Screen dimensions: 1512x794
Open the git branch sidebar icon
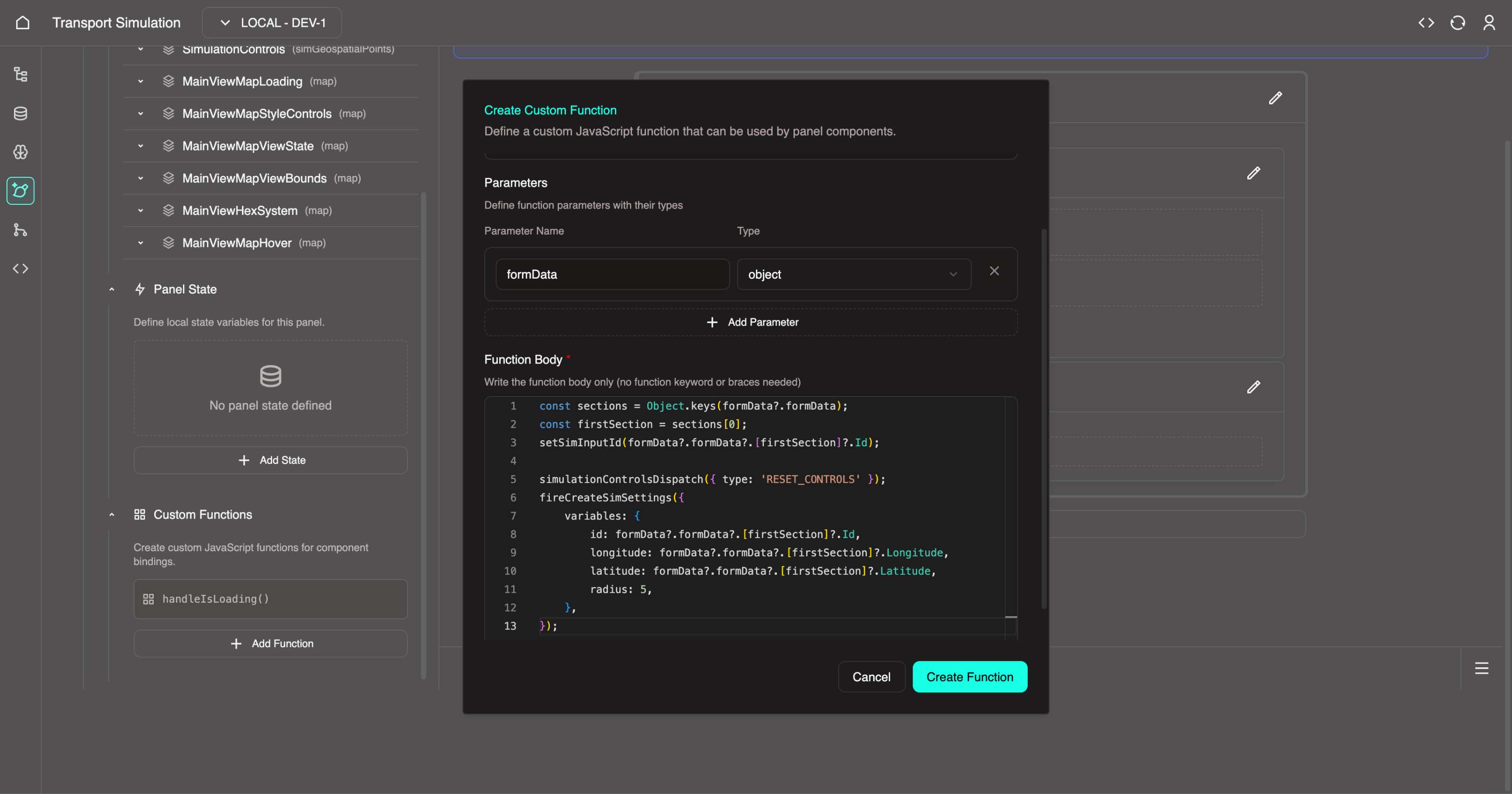(20, 229)
